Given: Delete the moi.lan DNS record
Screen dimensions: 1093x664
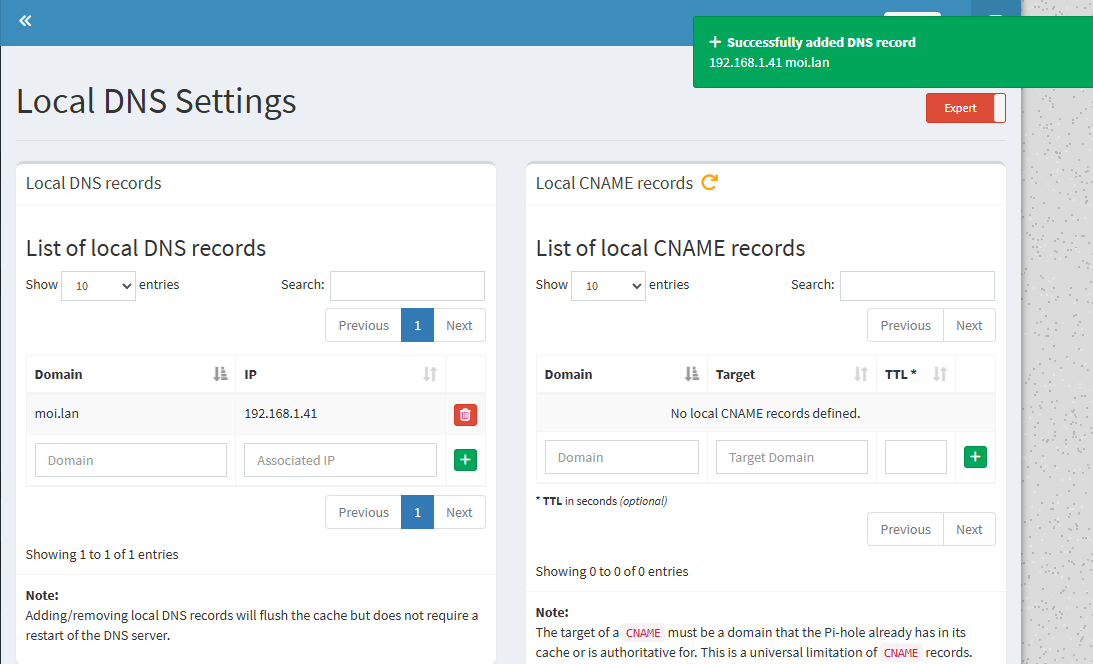Looking at the screenshot, I should (465, 414).
